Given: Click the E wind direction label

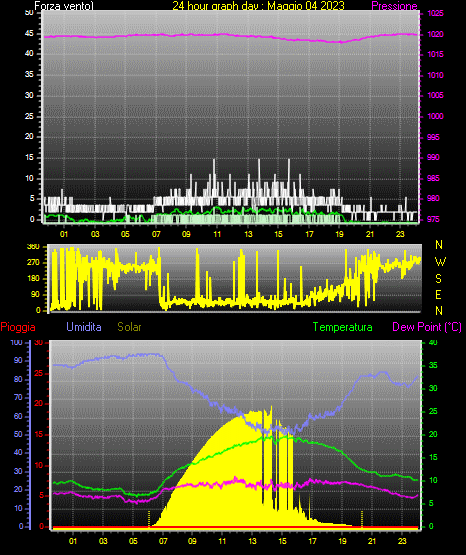Looking at the screenshot, I should click(438, 294).
